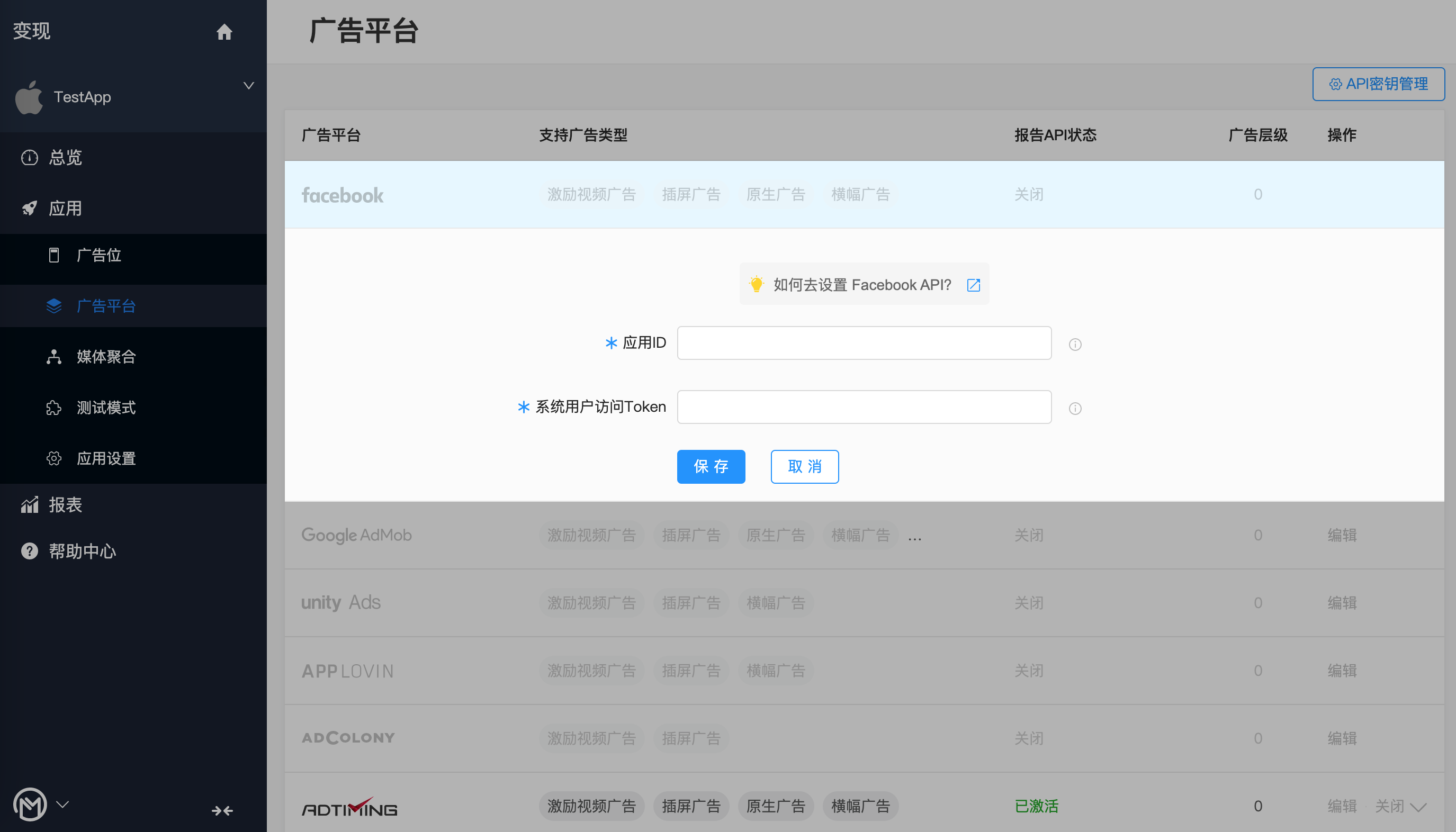The image size is (1456, 832).
Task: Edit the AdColony platform
Action: (1342, 738)
